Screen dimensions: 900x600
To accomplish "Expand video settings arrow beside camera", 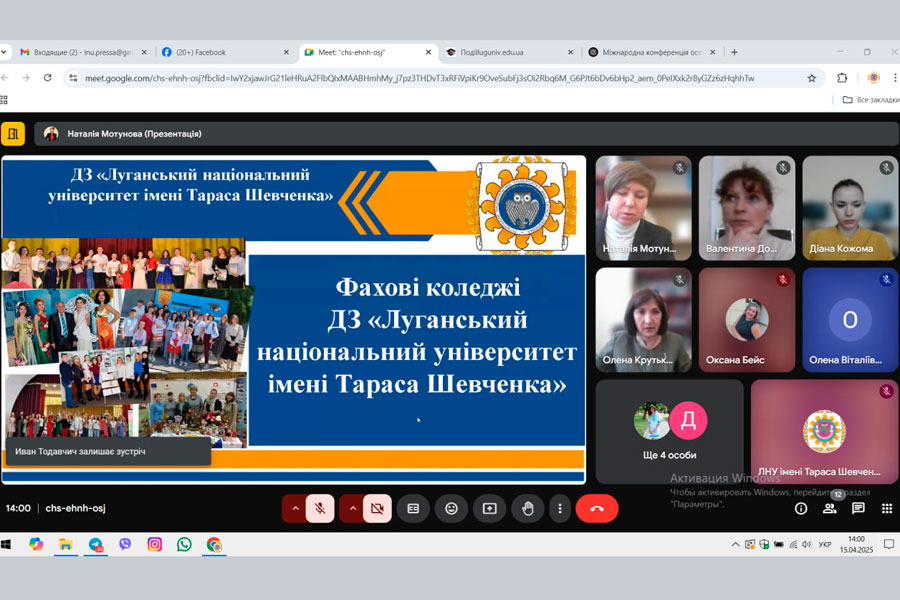I will click(x=351, y=508).
